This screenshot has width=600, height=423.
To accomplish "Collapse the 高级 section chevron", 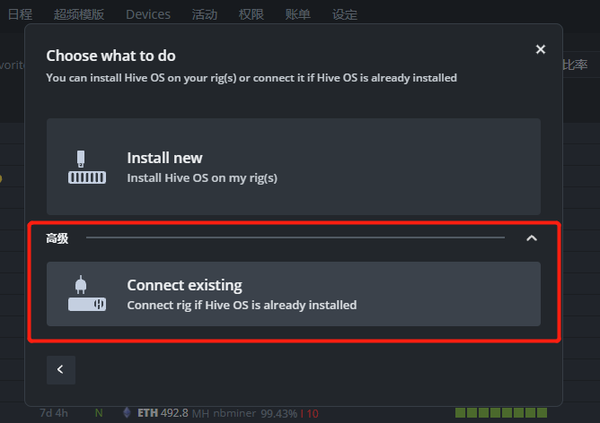I will [x=532, y=238].
